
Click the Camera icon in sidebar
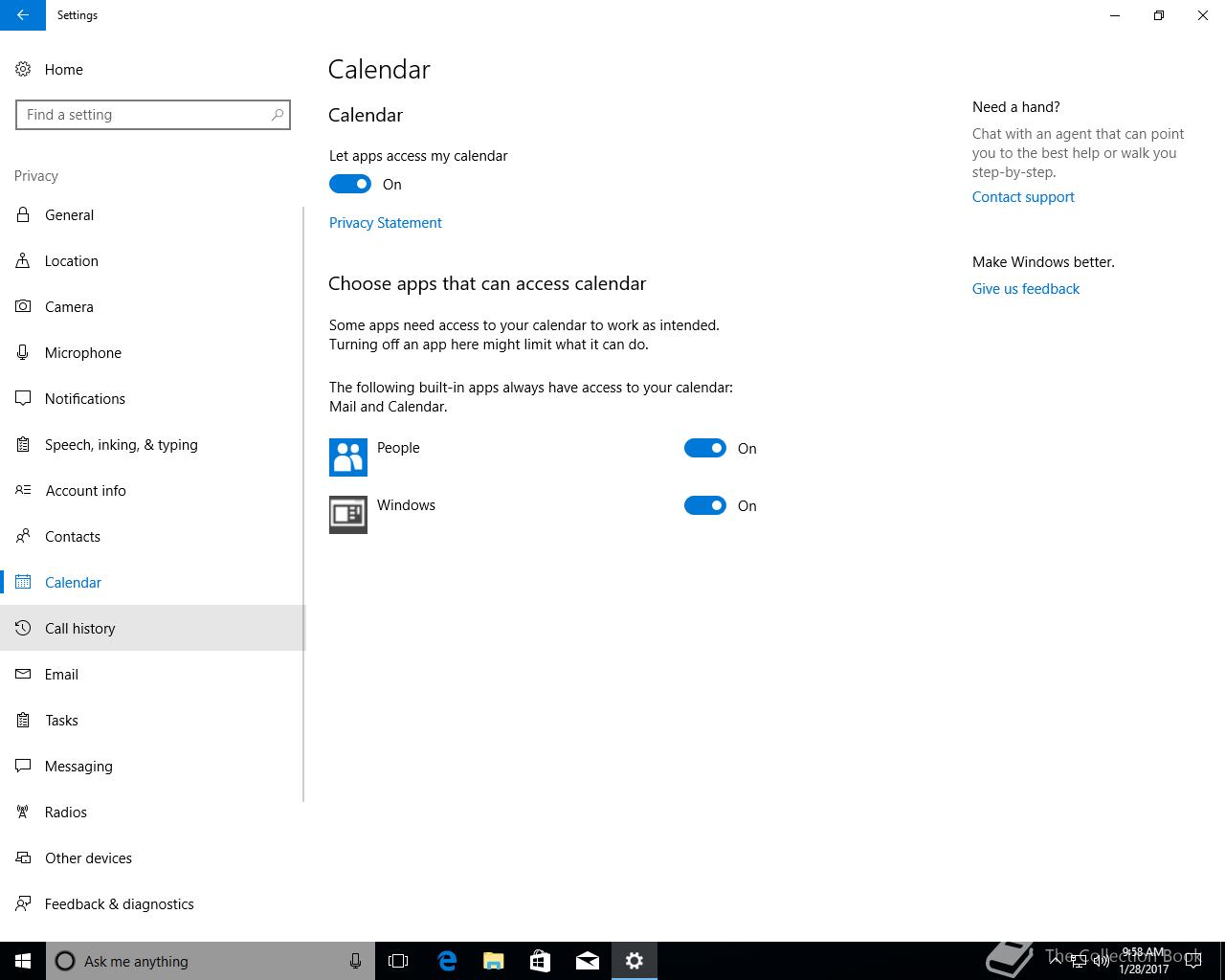(23, 306)
